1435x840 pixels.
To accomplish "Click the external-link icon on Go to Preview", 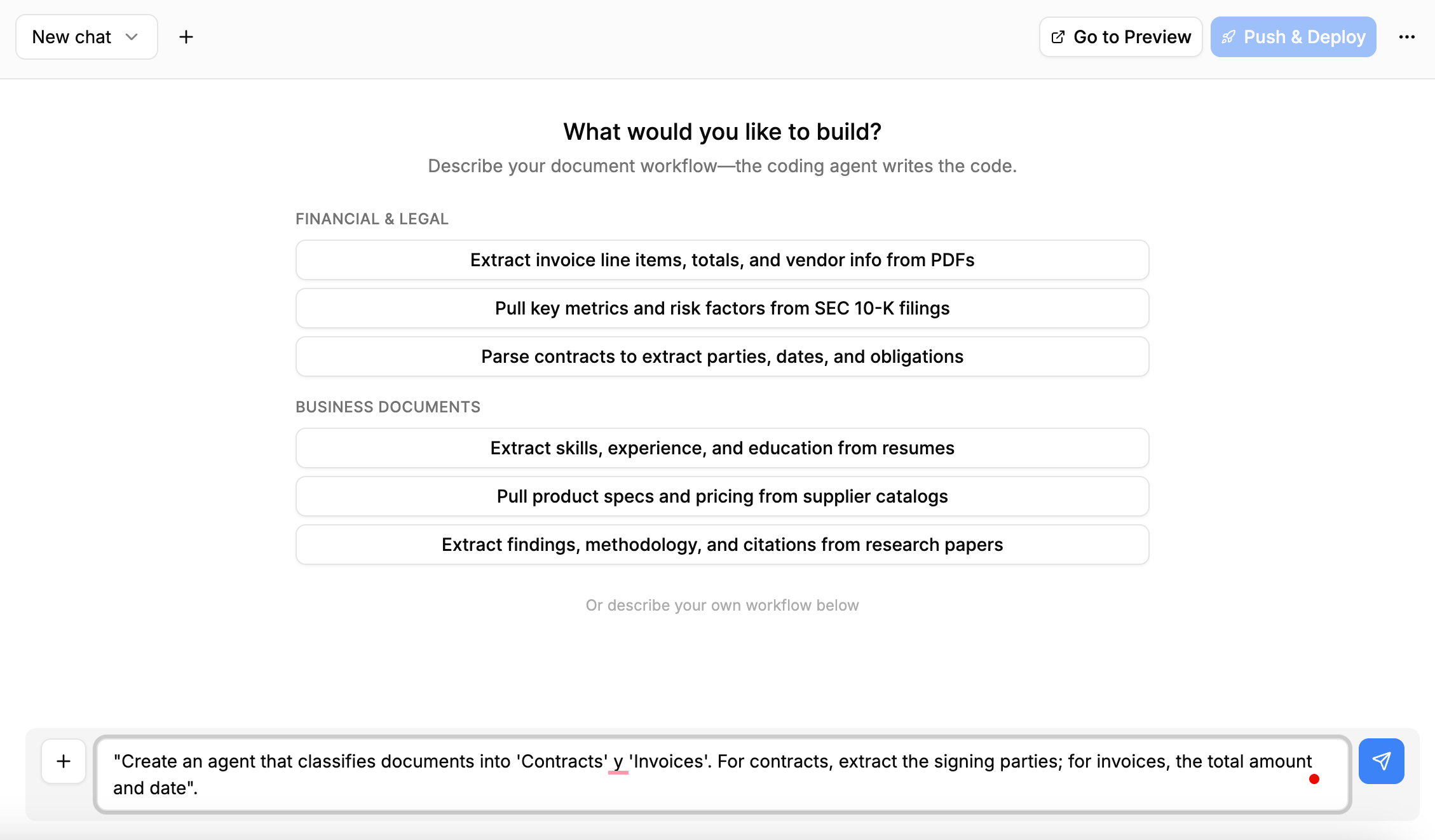I will pyautogui.click(x=1058, y=37).
